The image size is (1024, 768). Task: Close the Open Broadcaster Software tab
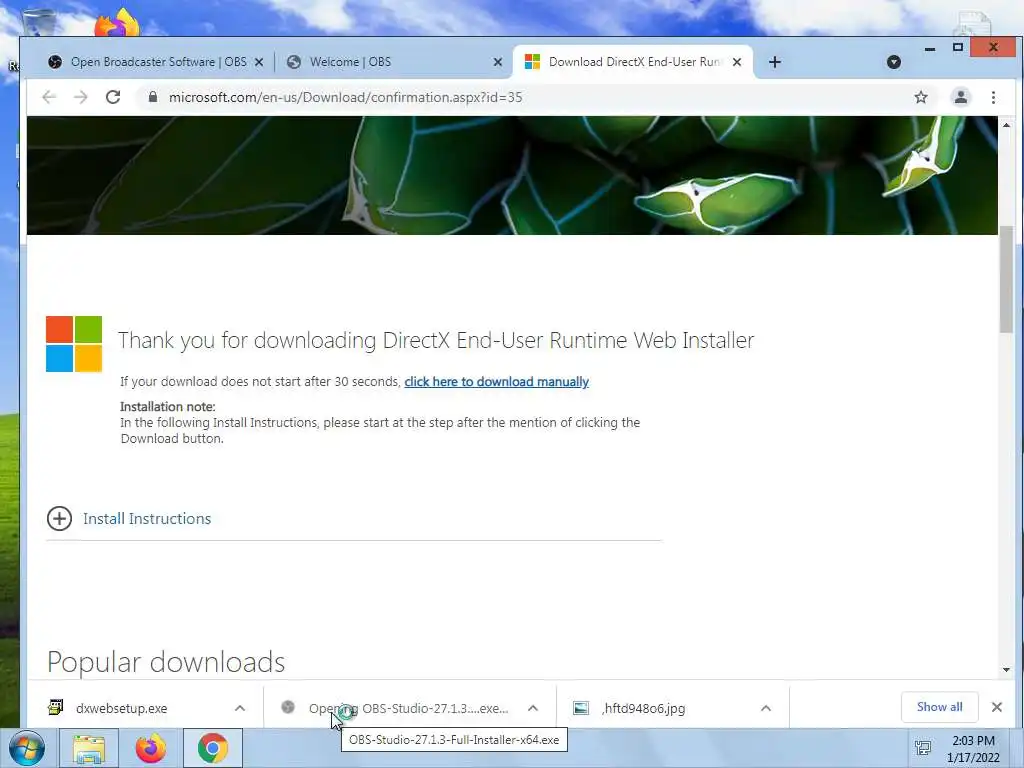(259, 62)
